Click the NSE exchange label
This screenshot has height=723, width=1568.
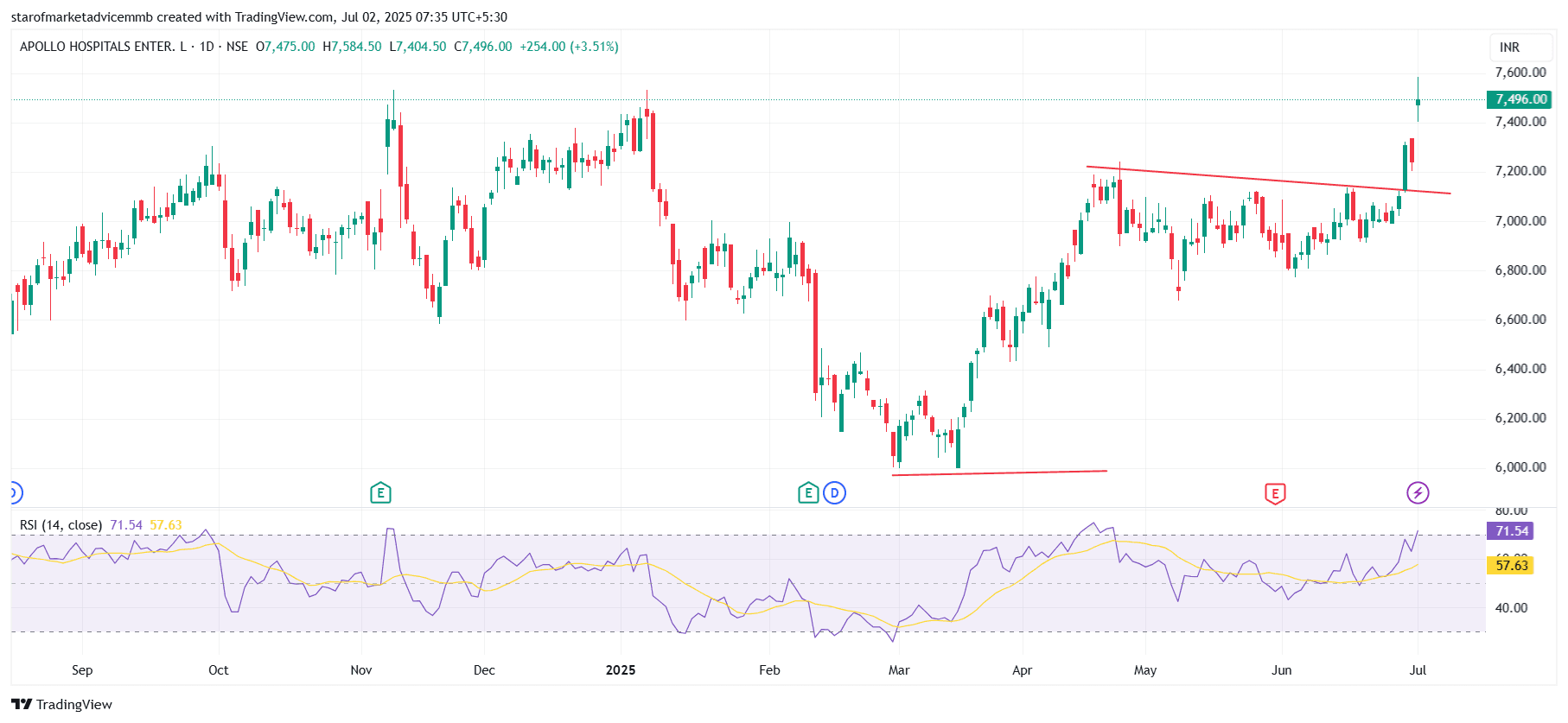[x=237, y=47]
